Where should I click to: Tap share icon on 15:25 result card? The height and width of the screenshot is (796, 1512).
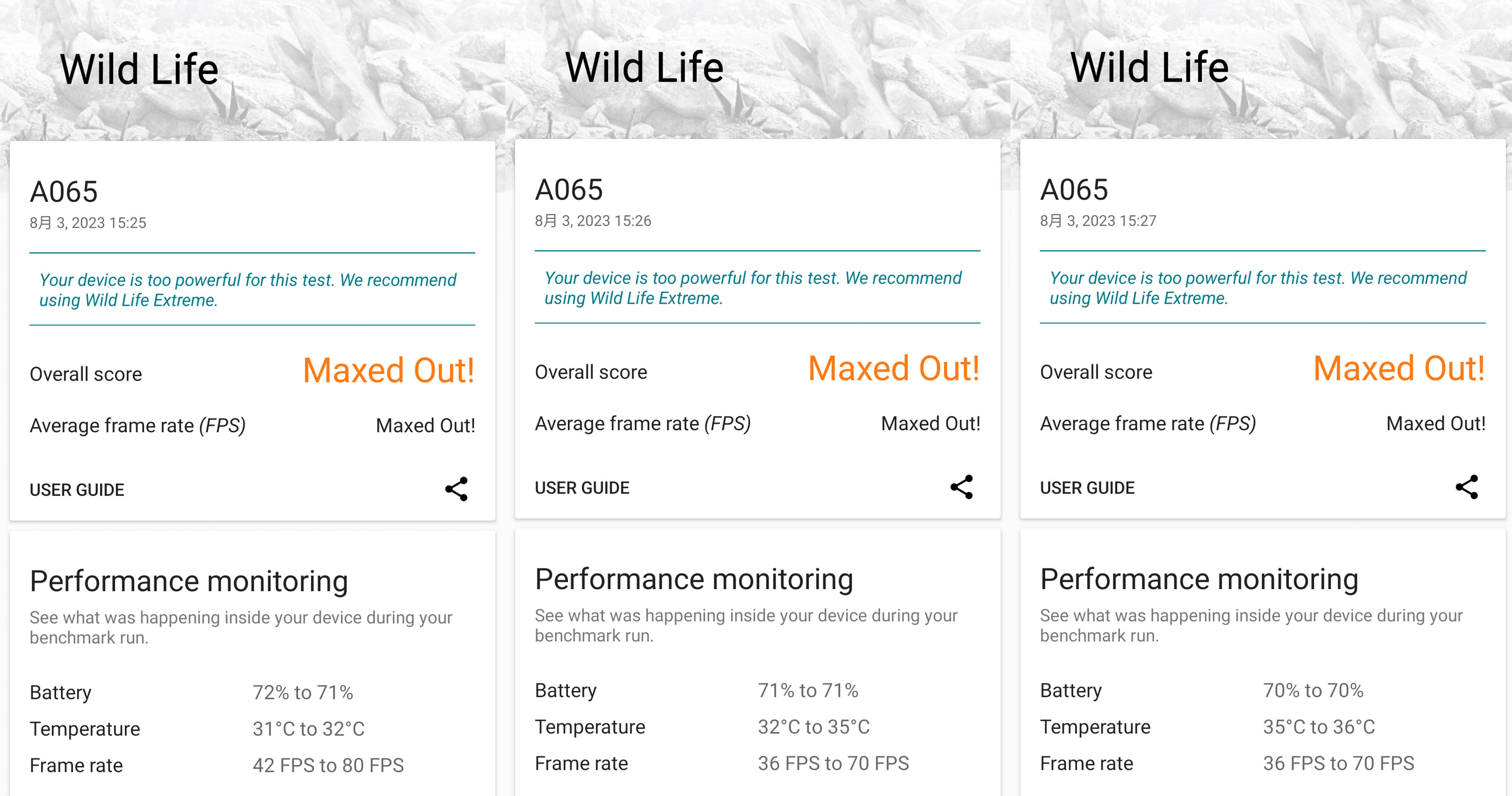click(x=456, y=489)
